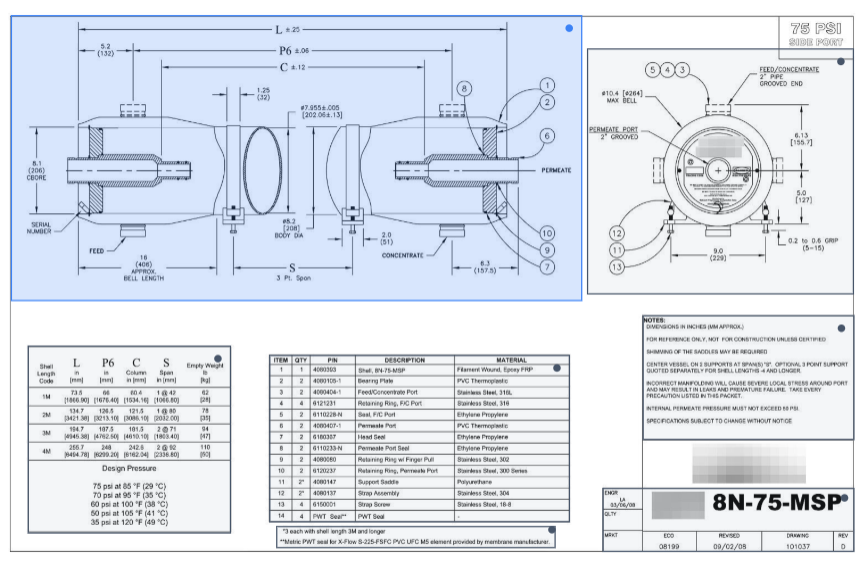Click the '75 psi at 85 °F (29 °C)' line
The height and width of the screenshot is (569, 868).
[x=129, y=486]
